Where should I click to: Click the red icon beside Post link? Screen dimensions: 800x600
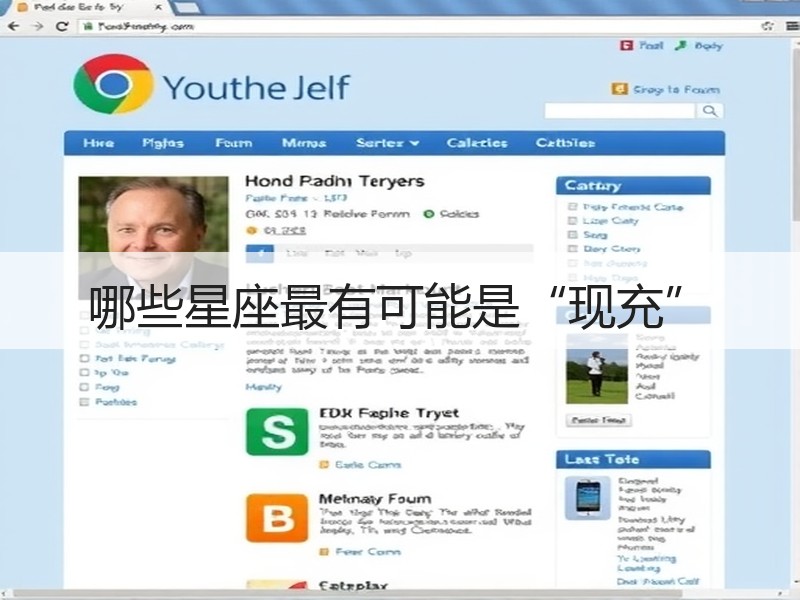(x=626, y=45)
